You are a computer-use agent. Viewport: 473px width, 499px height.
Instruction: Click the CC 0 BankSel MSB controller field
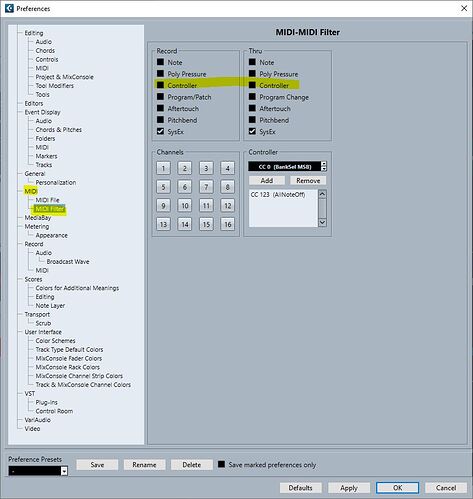(285, 166)
